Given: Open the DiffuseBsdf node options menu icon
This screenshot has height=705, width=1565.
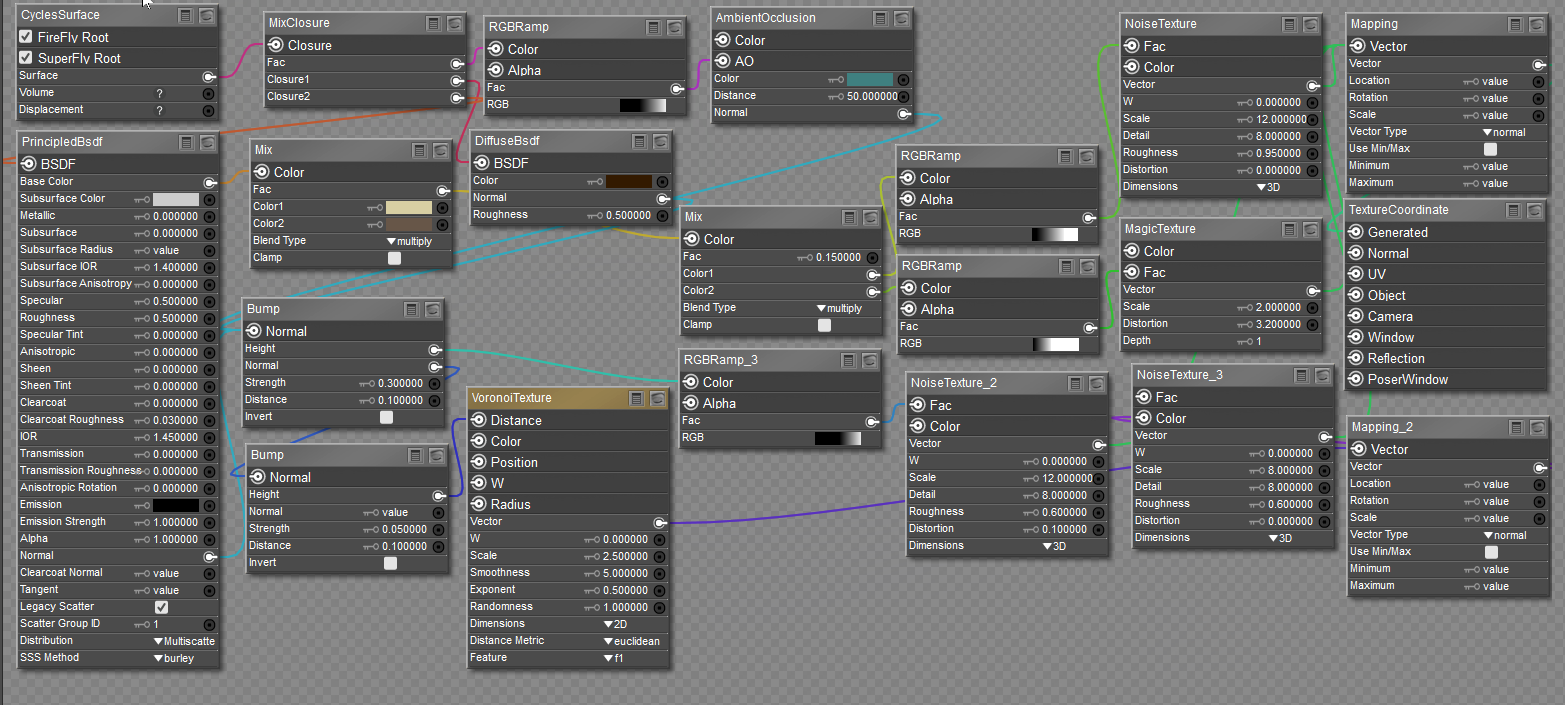Looking at the screenshot, I should tap(640, 141).
